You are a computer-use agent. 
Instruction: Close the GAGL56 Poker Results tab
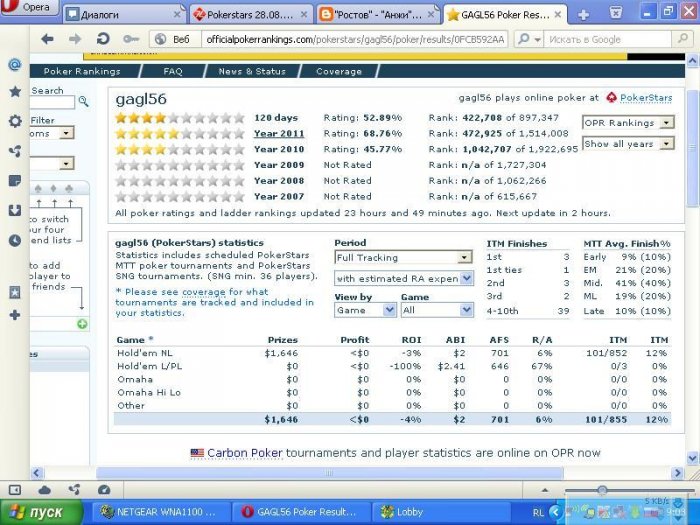(x=558, y=15)
